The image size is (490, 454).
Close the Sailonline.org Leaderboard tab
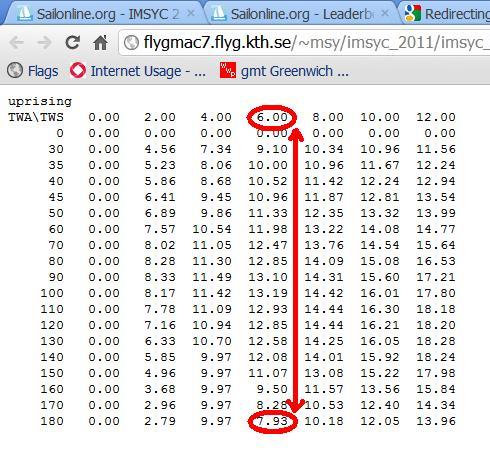click(385, 13)
